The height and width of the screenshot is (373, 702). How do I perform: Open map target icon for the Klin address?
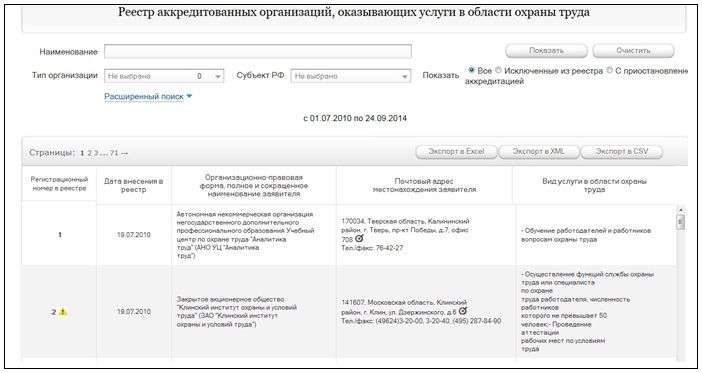463,310
